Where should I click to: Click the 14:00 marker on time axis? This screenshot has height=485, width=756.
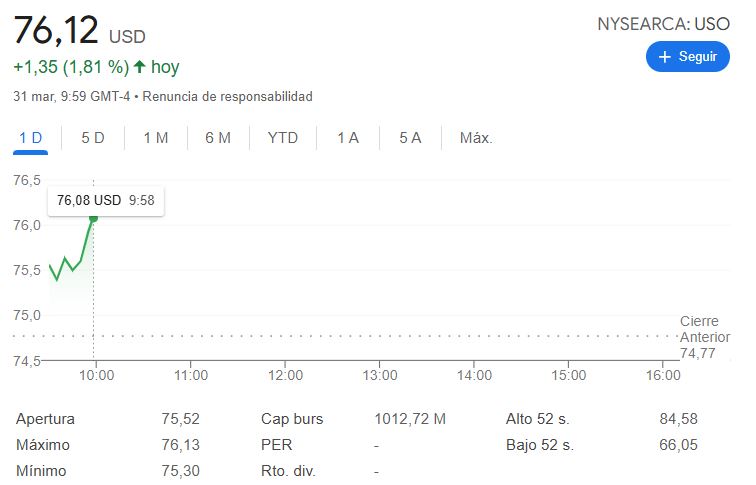[x=474, y=375]
